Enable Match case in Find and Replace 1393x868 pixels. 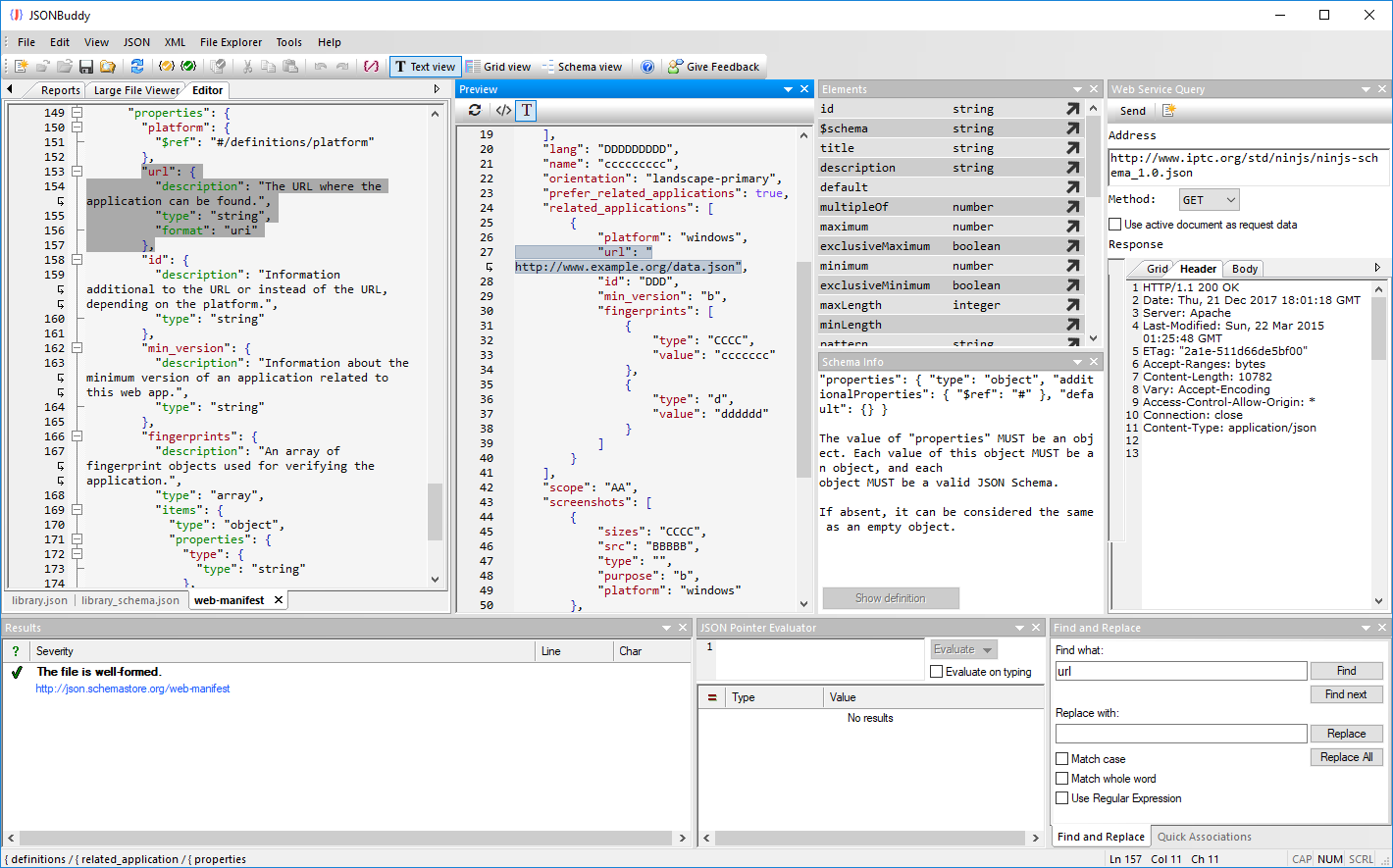[1062, 758]
